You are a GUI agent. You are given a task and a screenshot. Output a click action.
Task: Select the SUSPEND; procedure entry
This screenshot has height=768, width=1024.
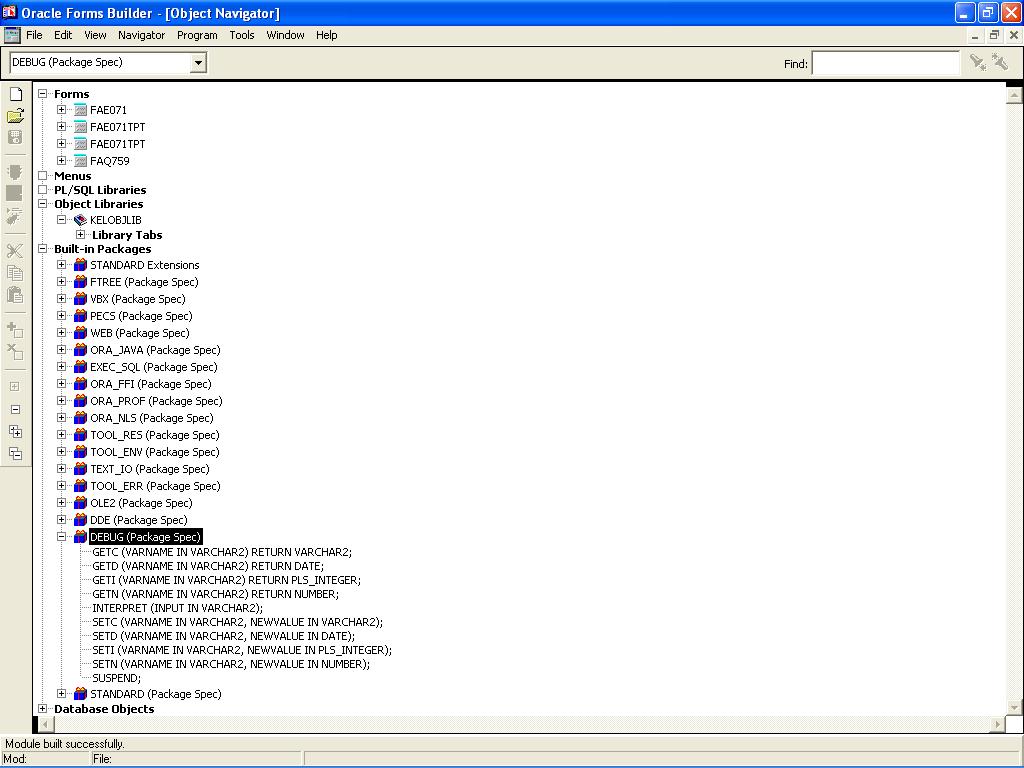tap(116, 678)
